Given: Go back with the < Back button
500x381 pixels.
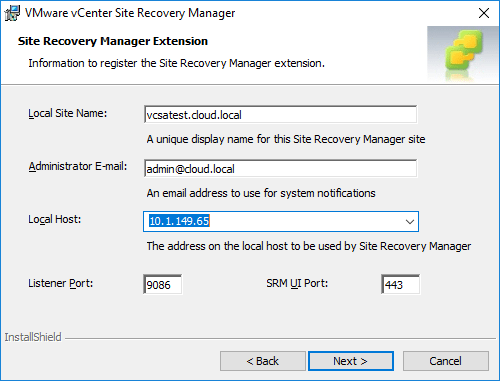Looking at the screenshot, I should (263, 361).
